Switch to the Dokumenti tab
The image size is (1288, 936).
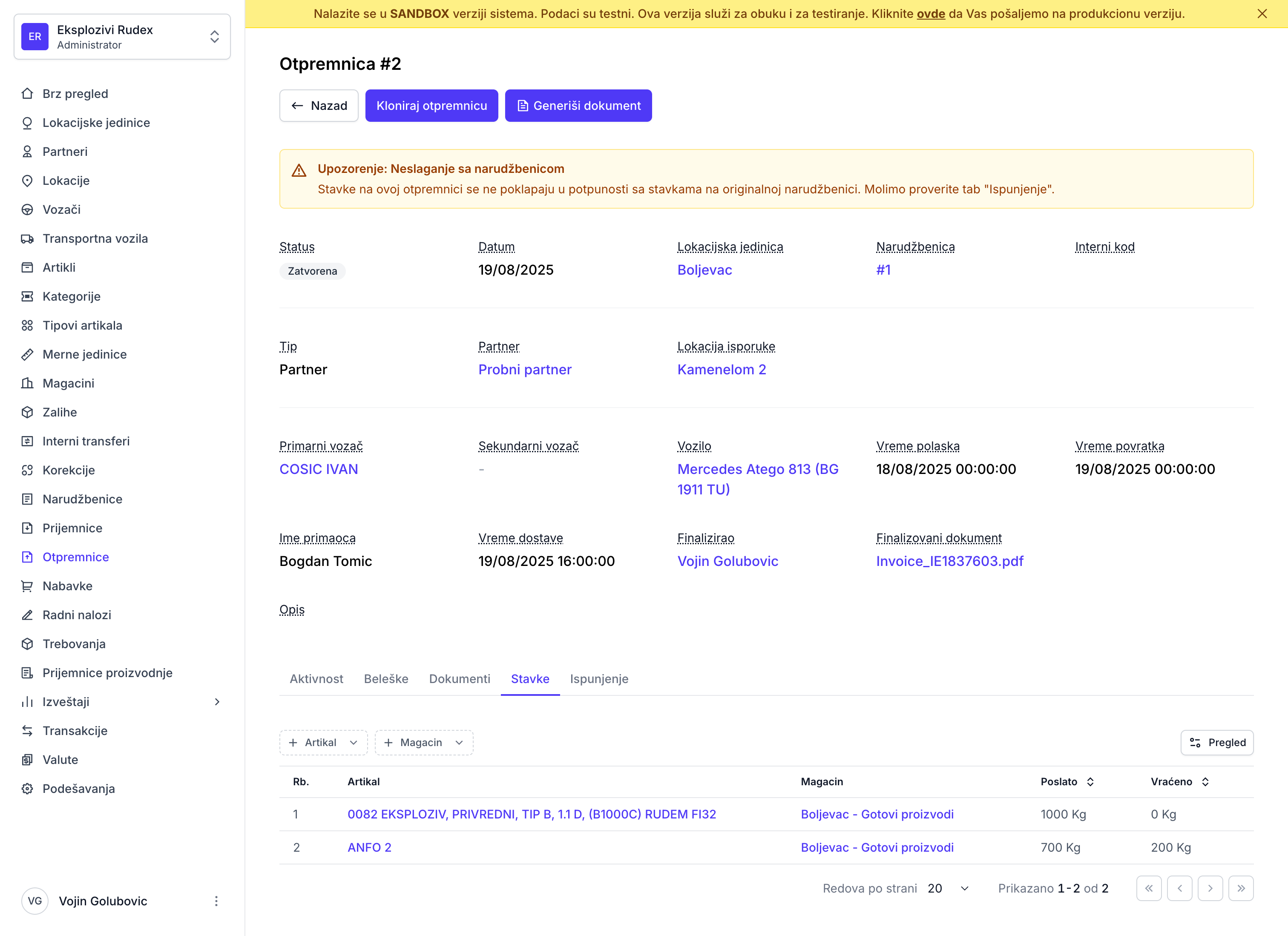460,679
